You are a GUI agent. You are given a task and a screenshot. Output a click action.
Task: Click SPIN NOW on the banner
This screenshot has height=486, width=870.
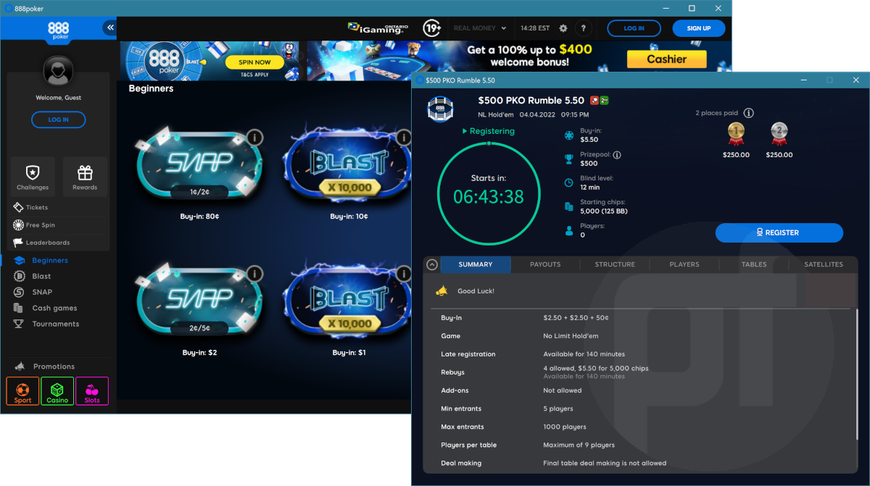tap(255, 62)
